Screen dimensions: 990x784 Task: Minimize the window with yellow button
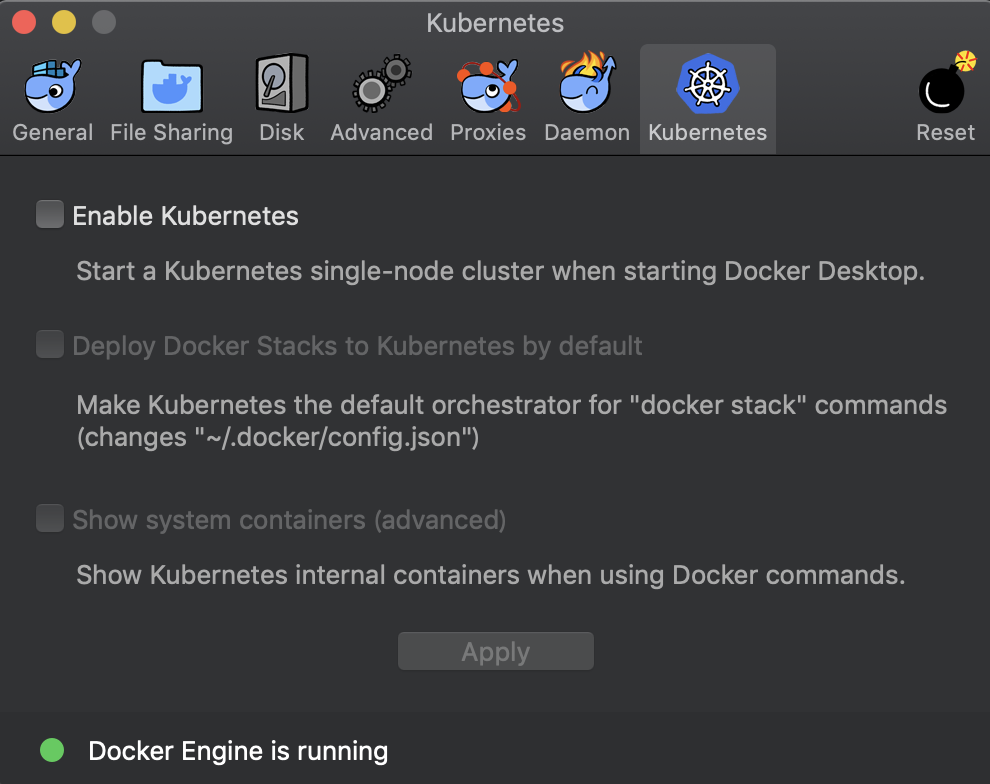click(x=63, y=22)
